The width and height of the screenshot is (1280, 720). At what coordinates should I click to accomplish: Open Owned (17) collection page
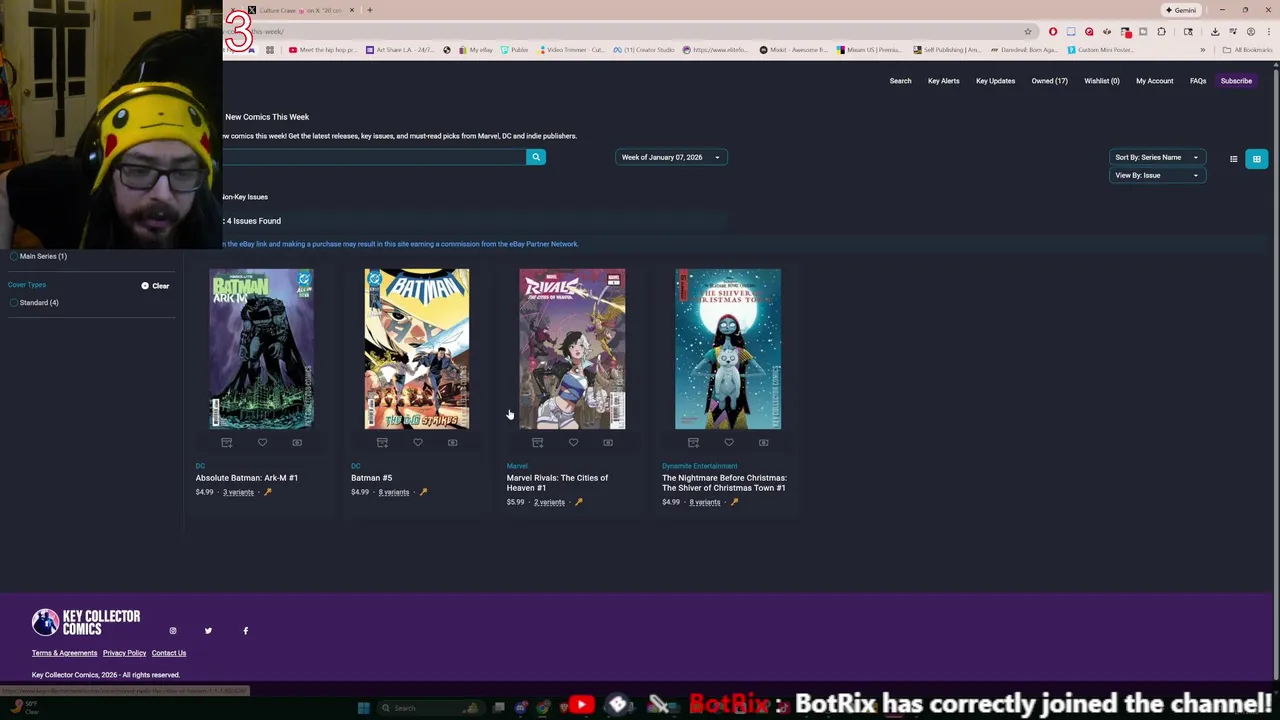pyautogui.click(x=1049, y=81)
